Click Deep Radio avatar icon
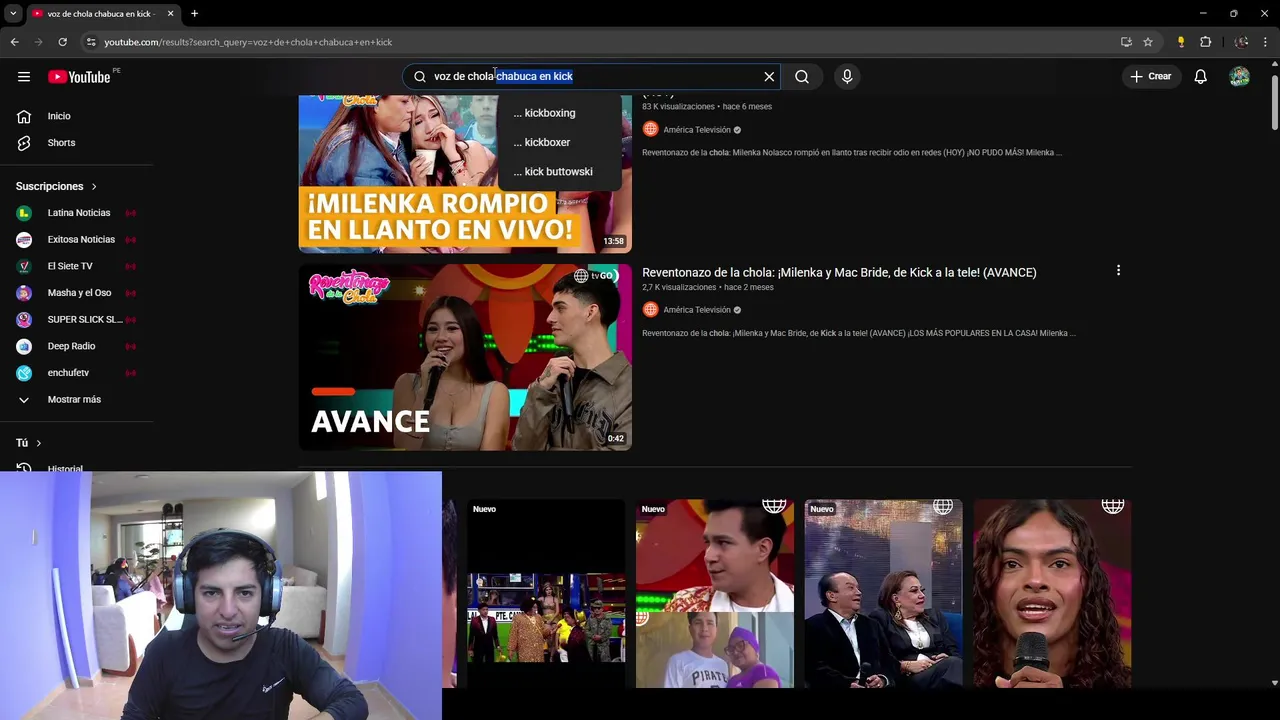1280x720 pixels. tap(24, 346)
